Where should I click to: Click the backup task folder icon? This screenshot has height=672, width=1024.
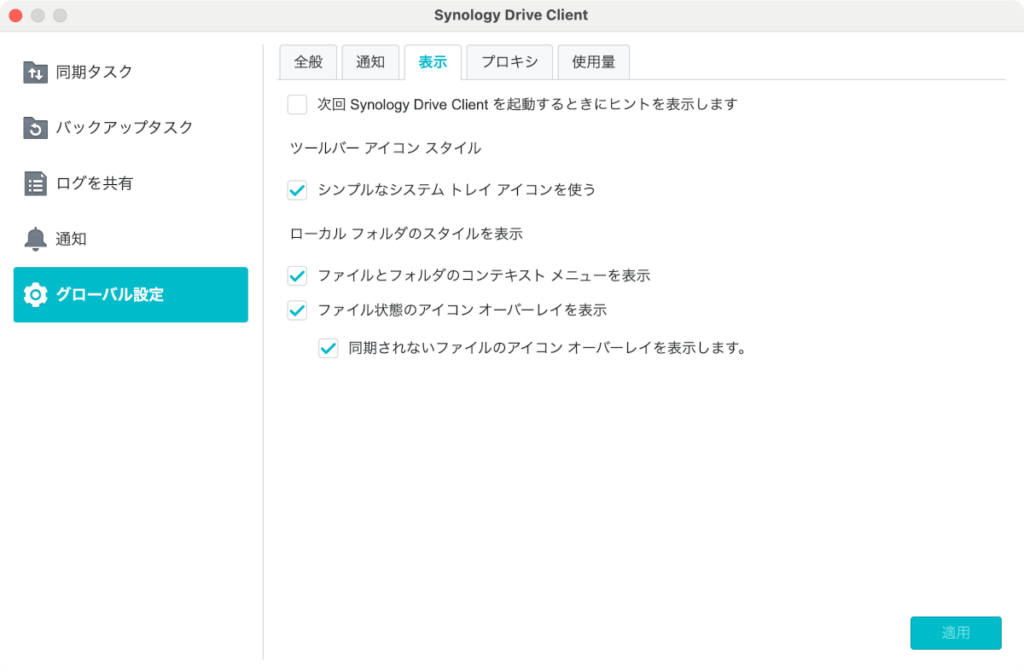click(x=35, y=127)
